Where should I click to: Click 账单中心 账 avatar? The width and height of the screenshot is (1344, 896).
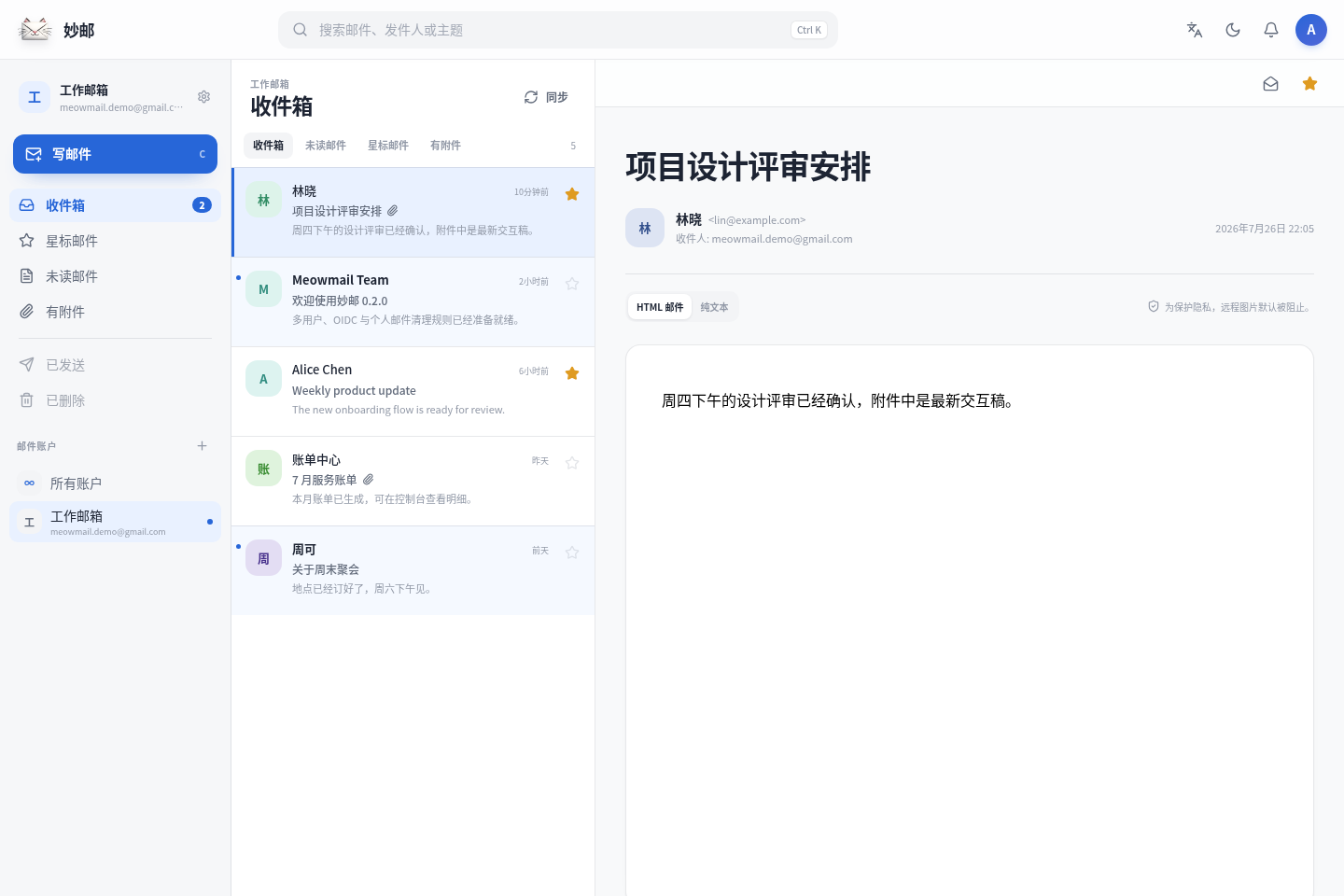pyautogui.click(x=263, y=469)
